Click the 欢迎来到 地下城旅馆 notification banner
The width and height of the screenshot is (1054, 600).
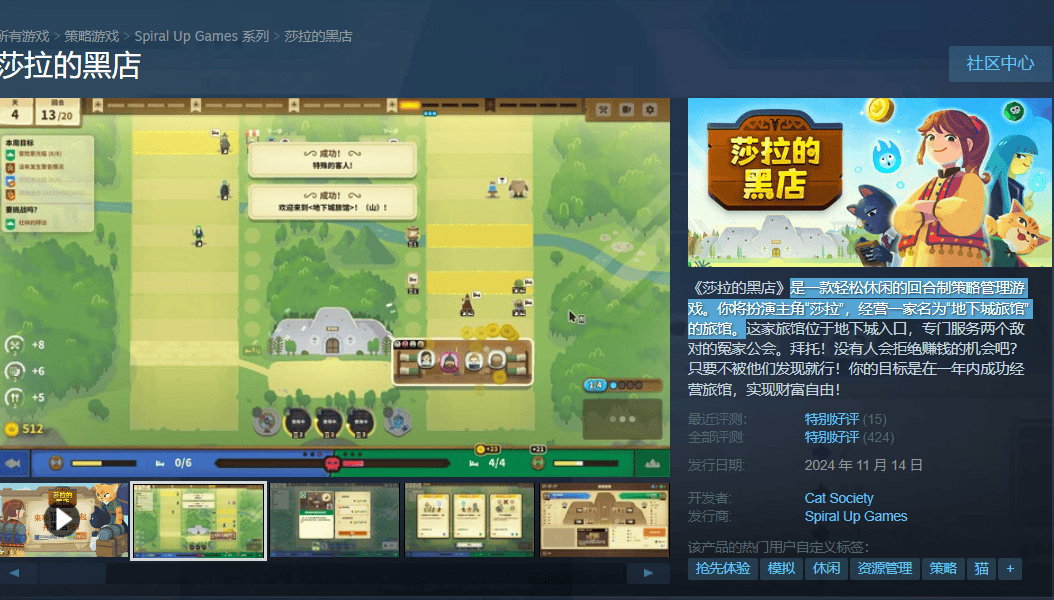pyautogui.click(x=333, y=202)
